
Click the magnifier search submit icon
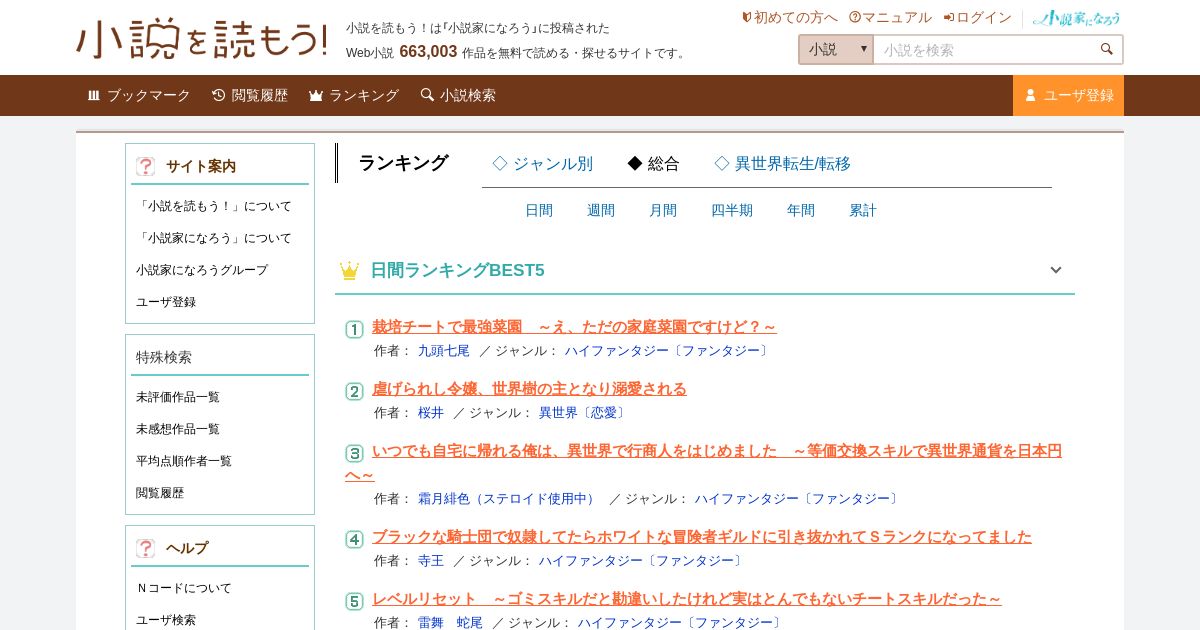(x=1106, y=49)
